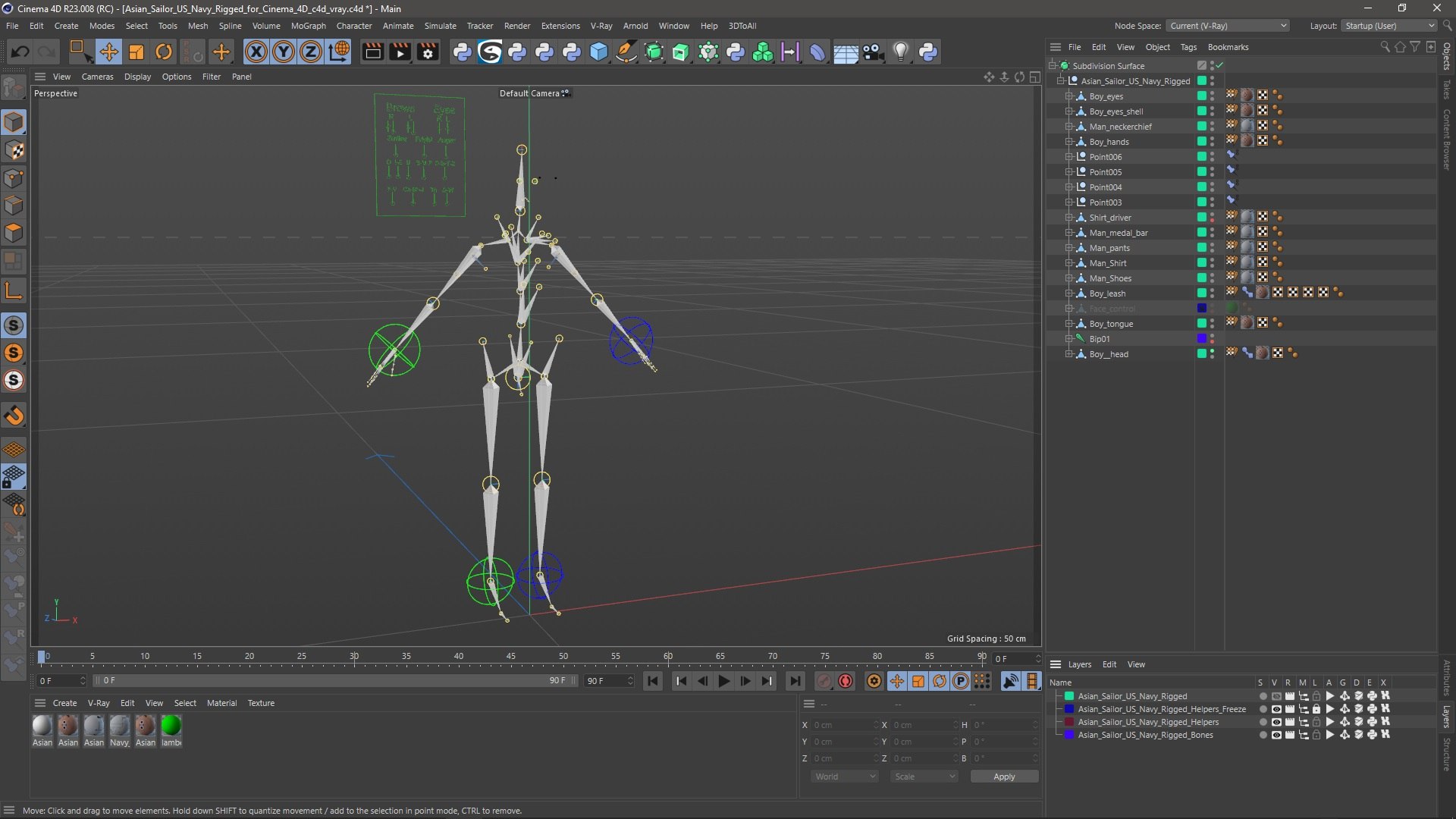Click the Record Active Objects button
Image resolution: width=1456 pixels, height=819 pixels.
[824, 681]
